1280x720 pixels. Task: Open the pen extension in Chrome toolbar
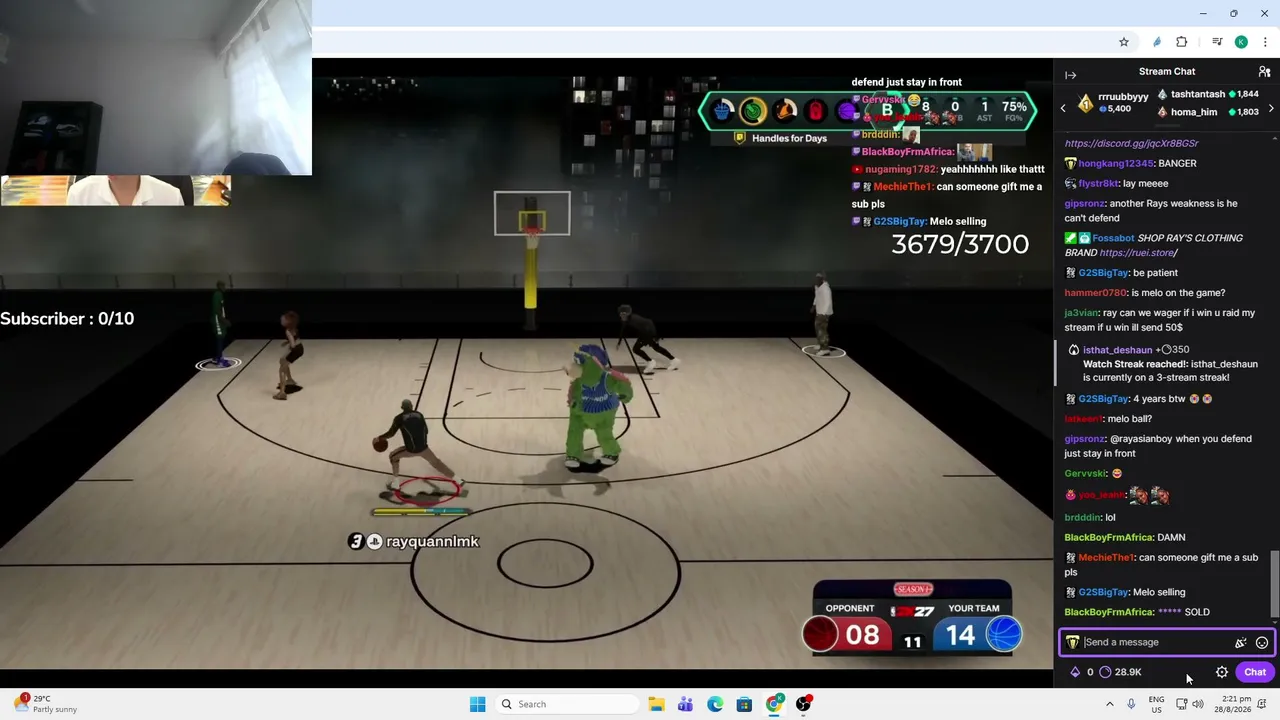coord(1157,42)
